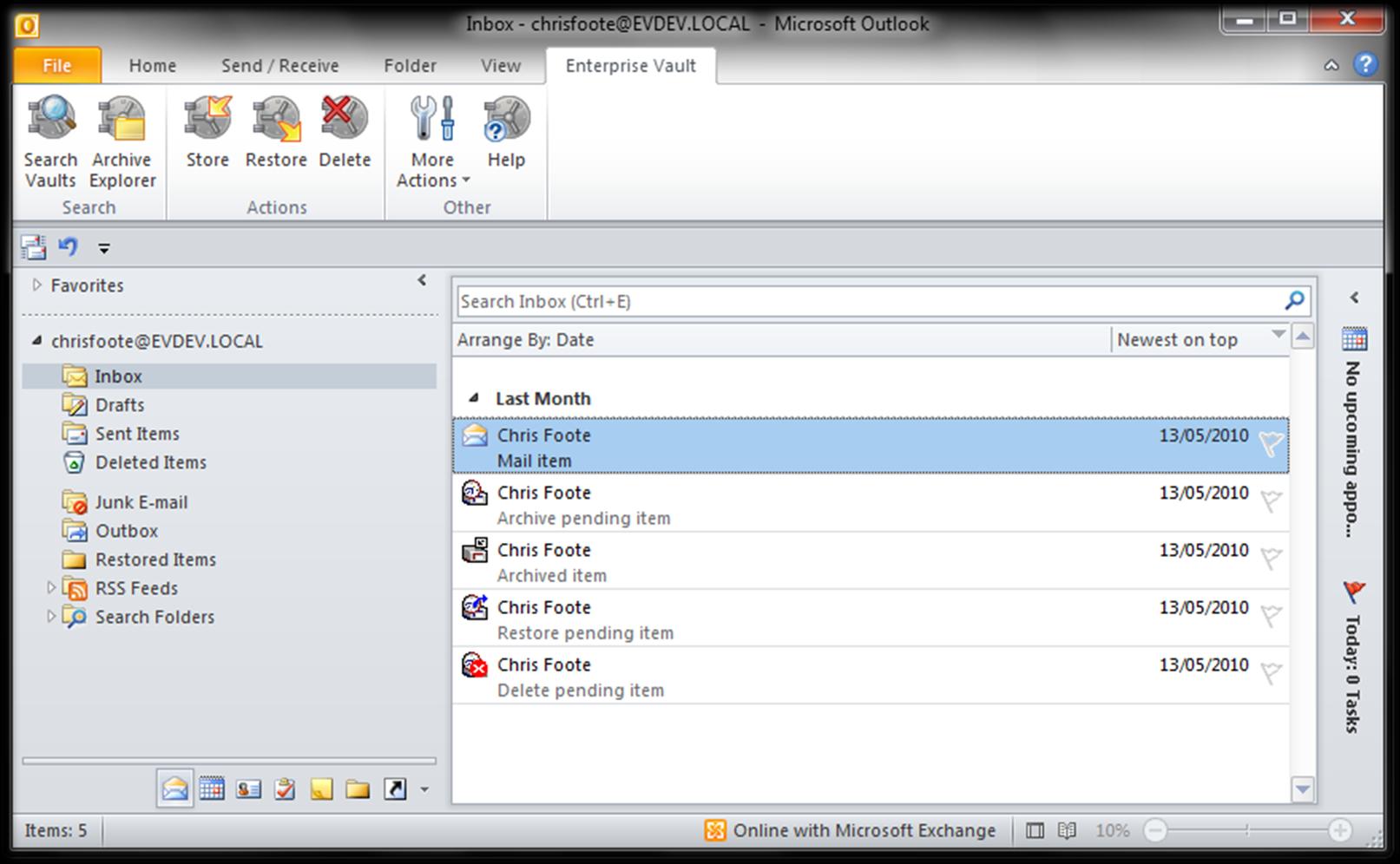Image resolution: width=1400 pixels, height=864 pixels.
Task: Launch Archive Explorer
Action: click(122, 143)
